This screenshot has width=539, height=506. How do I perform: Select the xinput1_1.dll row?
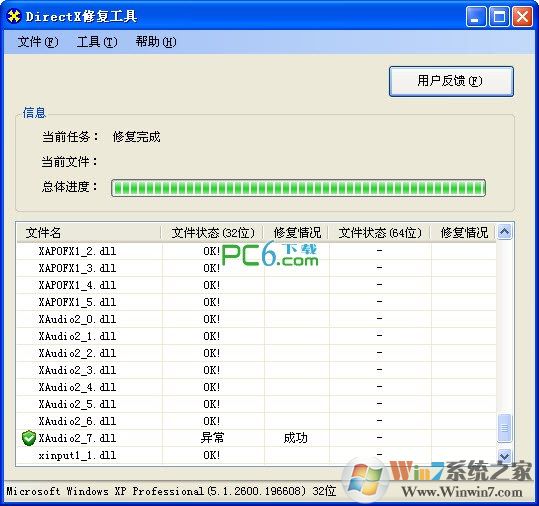click(x=256, y=455)
